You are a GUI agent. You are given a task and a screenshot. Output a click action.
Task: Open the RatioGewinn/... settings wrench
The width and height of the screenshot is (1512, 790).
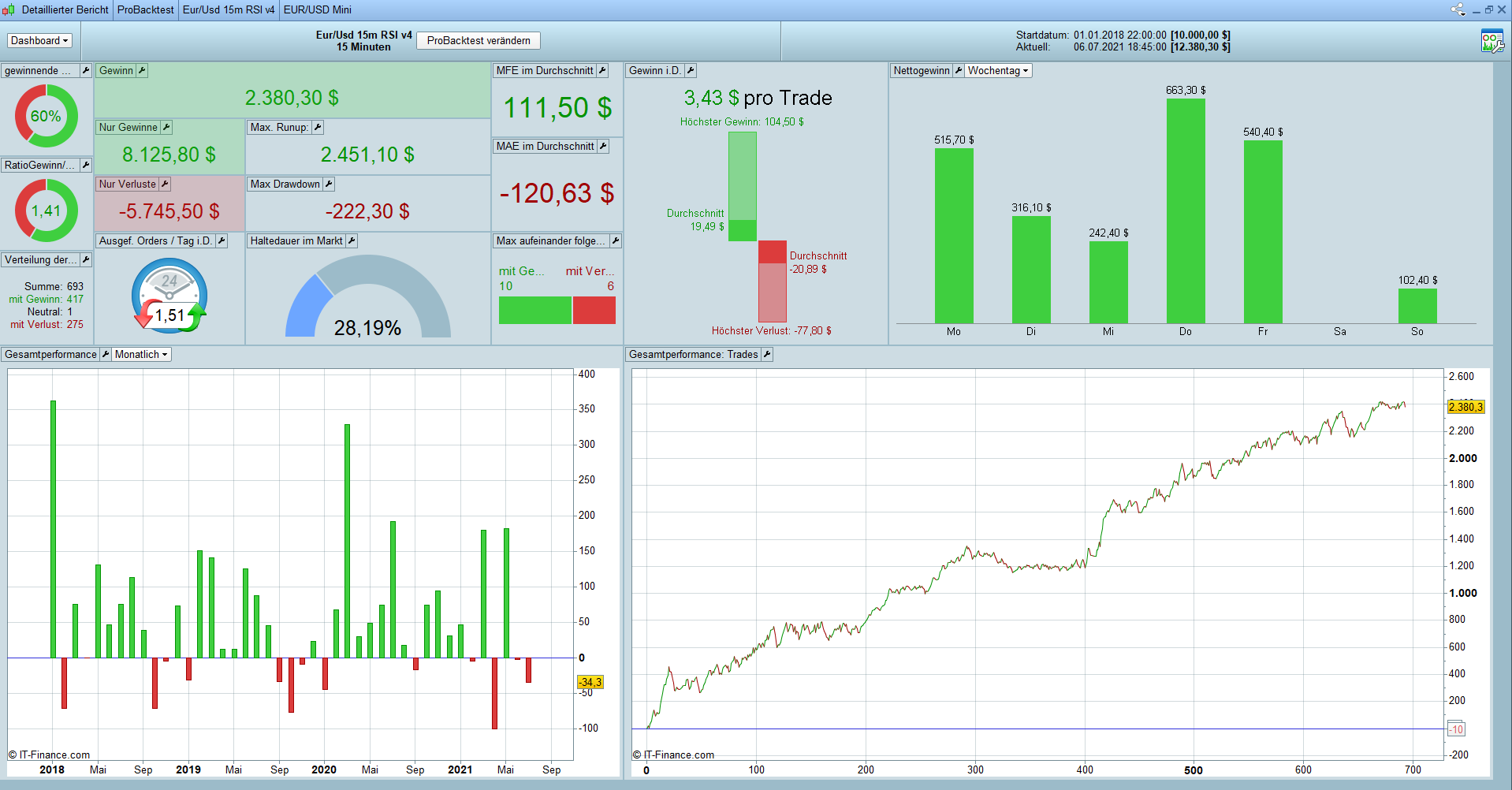(x=86, y=165)
